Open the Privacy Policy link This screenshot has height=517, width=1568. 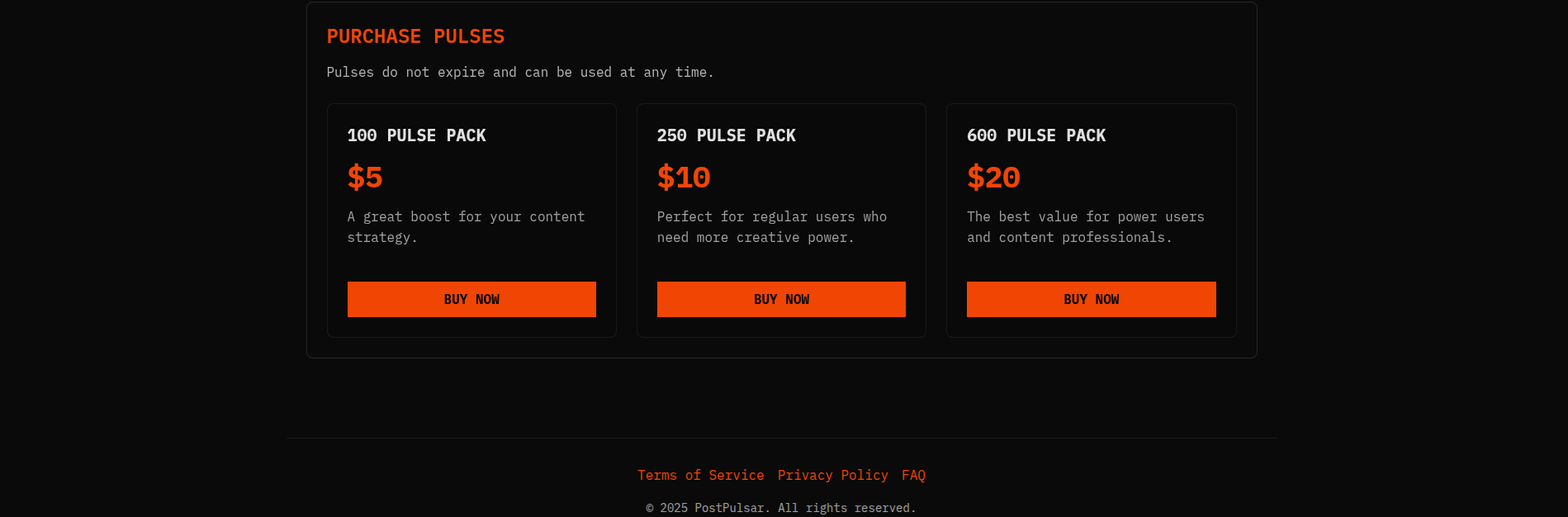(x=832, y=475)
